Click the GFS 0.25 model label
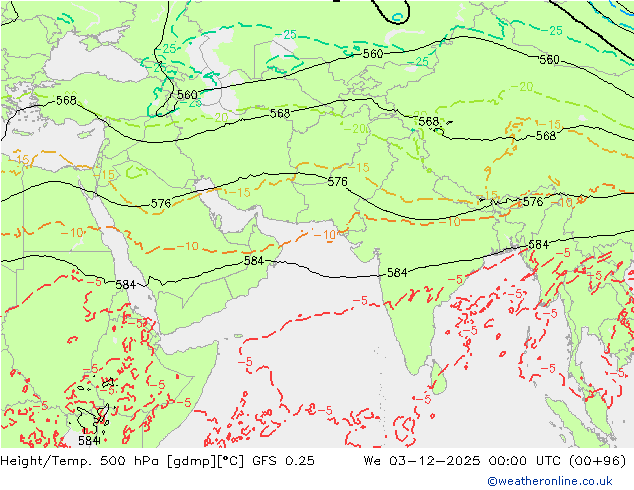634x490 pixels. click(x=283, y=461)
